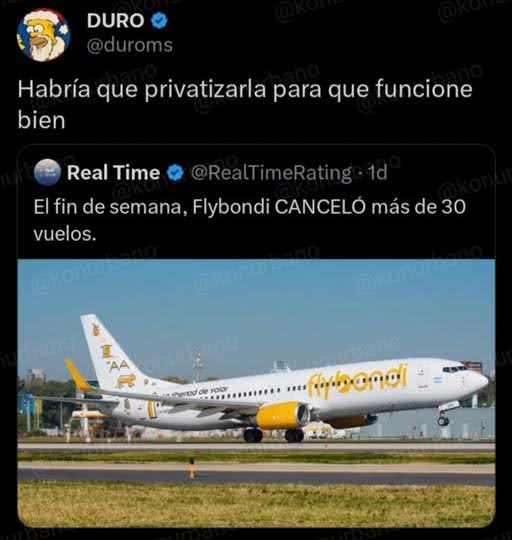
Task: Click the flybondi logo on the fuselage
Action: tap(357, 381)
